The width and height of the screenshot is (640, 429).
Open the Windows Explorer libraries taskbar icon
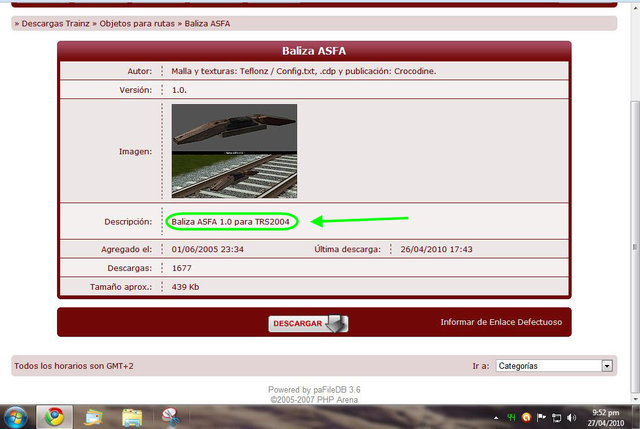tap(92, 416)
